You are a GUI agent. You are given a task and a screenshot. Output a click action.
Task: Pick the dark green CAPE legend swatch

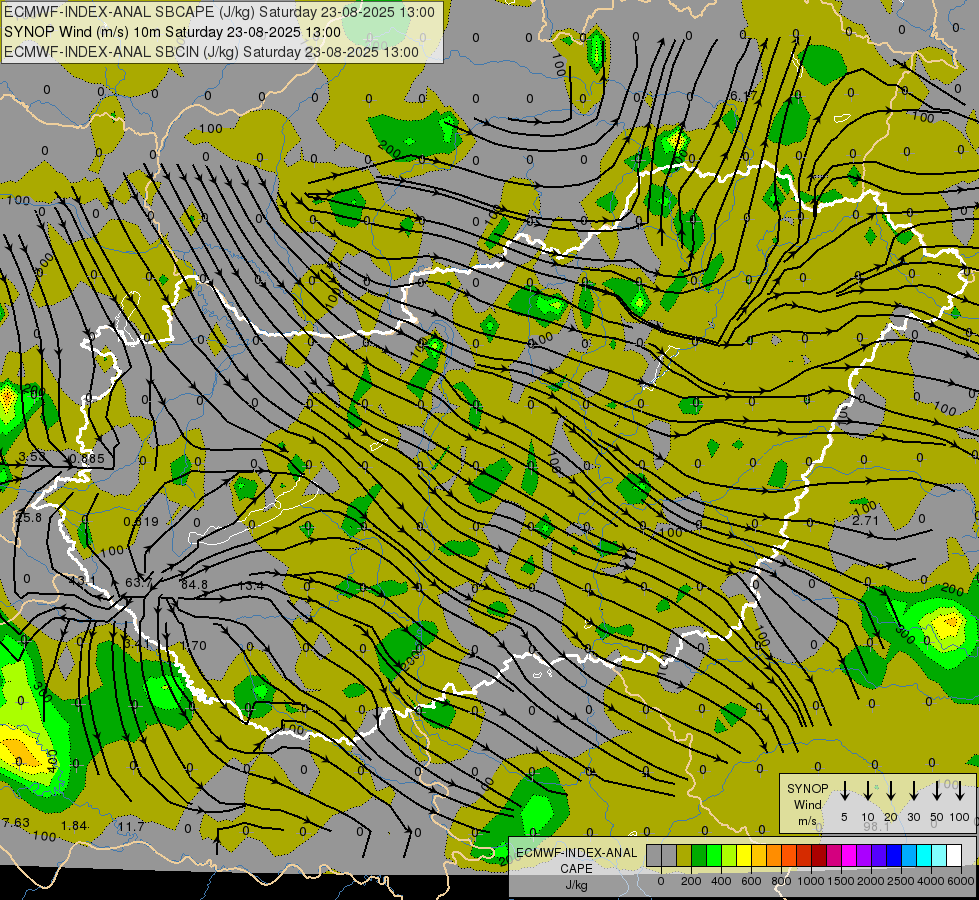point(699,855)
